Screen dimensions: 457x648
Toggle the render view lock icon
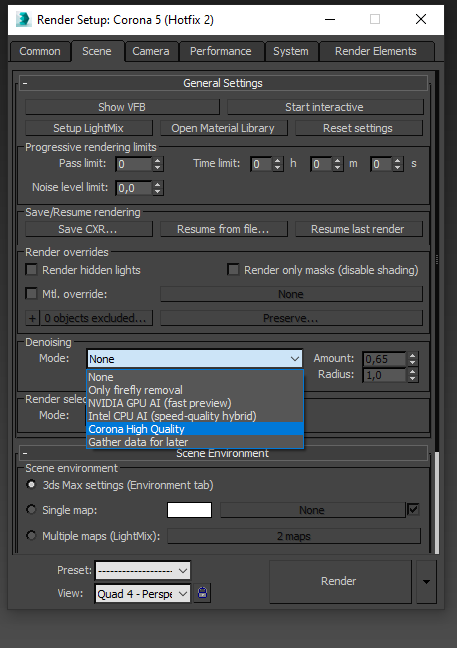(x=202, y=593)
